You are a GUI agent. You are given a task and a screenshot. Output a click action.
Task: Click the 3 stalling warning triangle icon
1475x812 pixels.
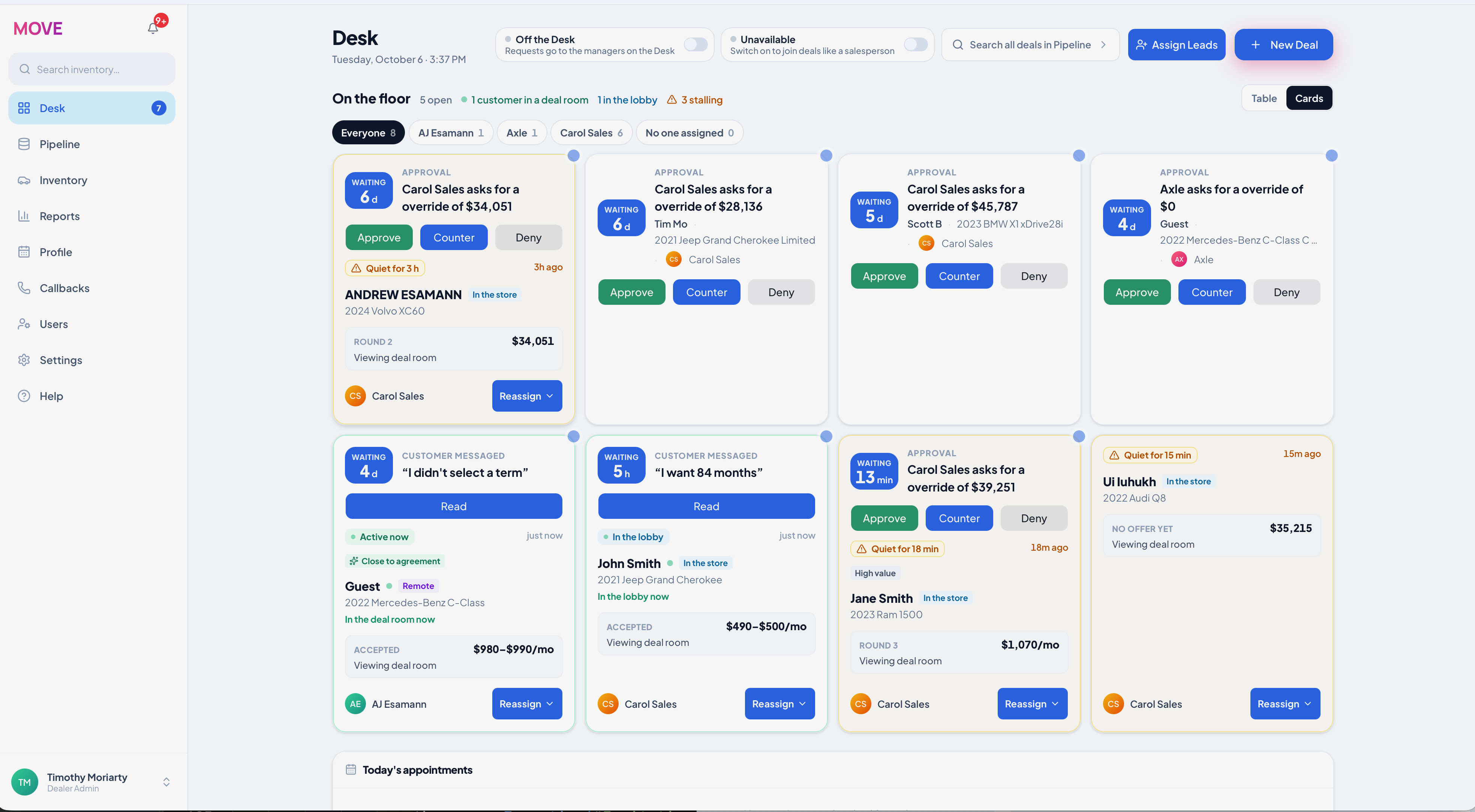pyautogui.click(x=672, y=100)
